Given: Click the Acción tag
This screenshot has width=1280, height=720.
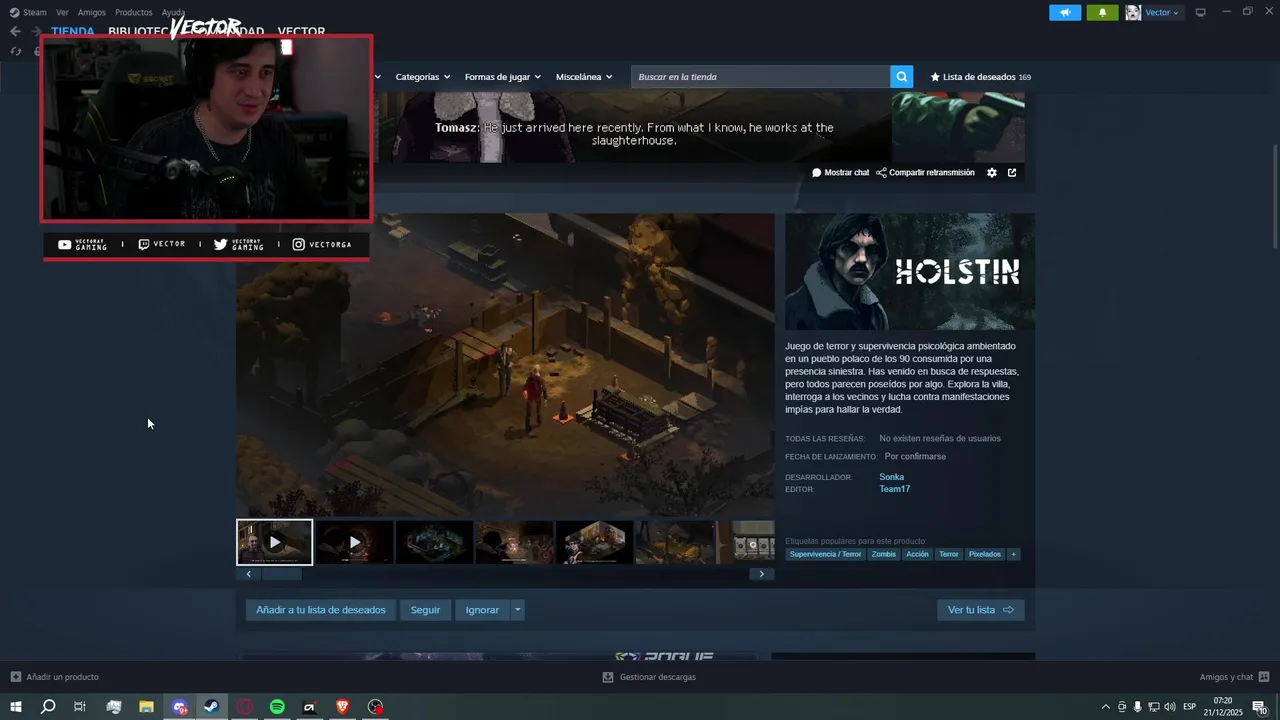Looking at the screenshot, I should 917,554.
